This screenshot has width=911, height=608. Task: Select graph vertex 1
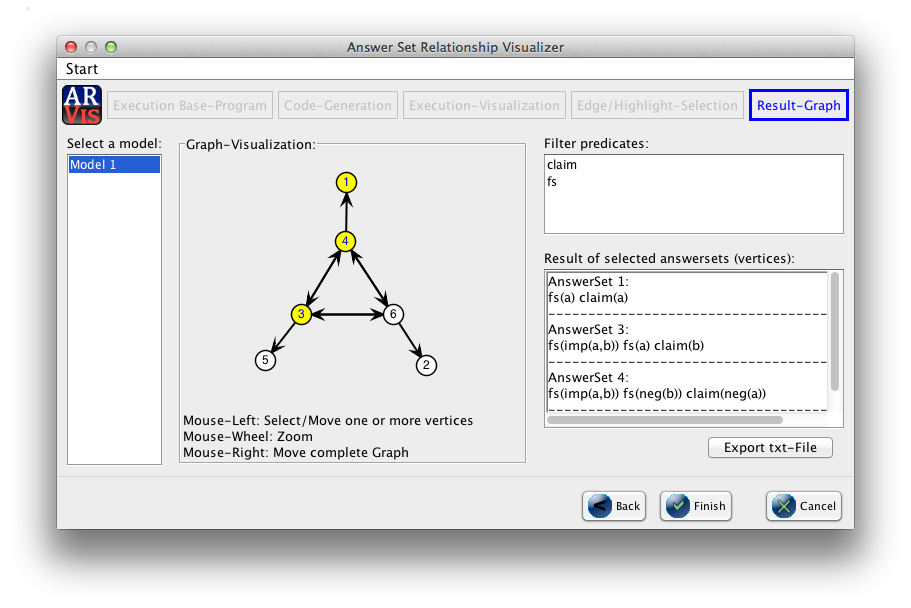coord(346,182)
